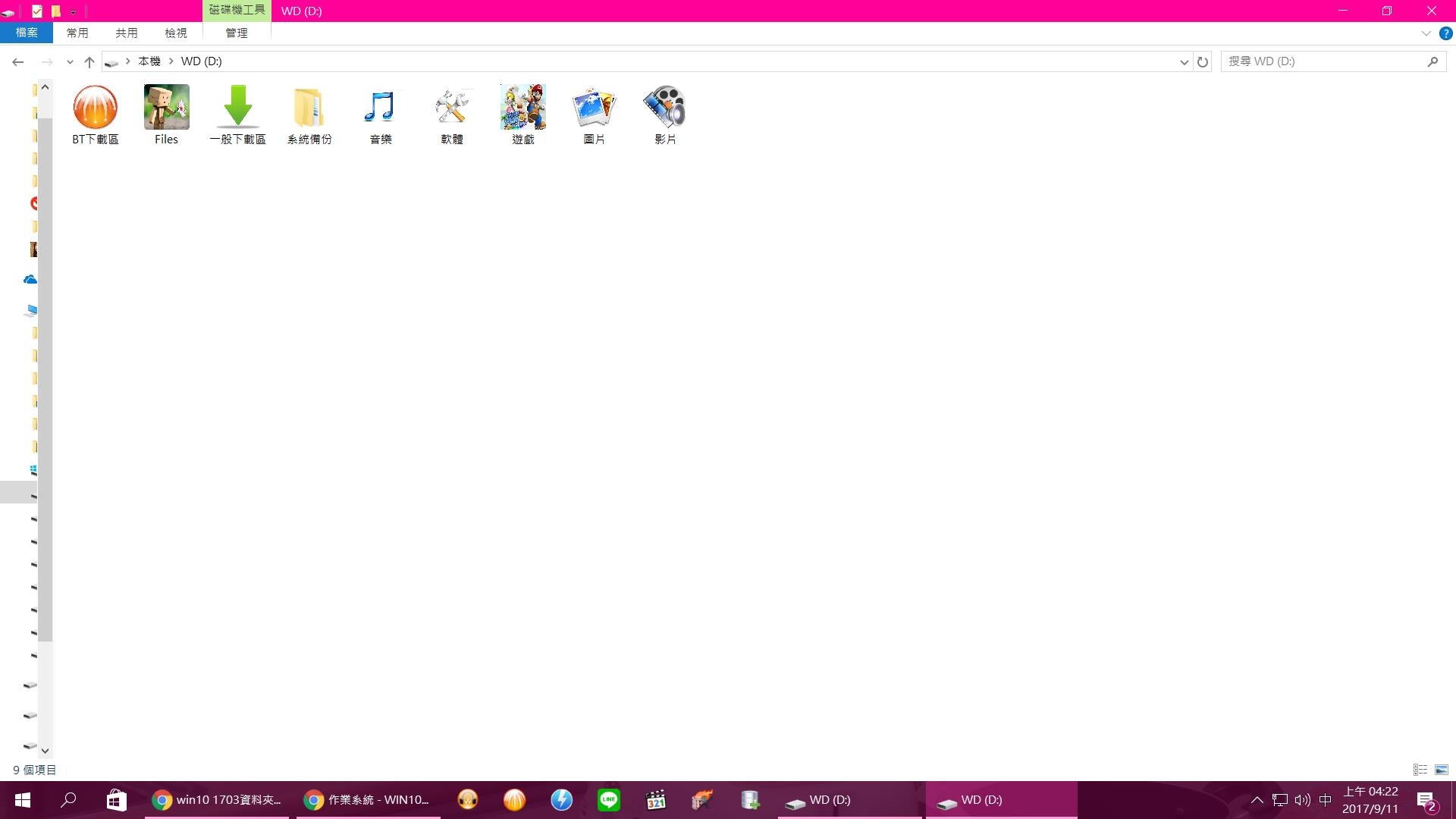Switch to the 檢視 ribbon tab
Screen dimensions: 1456x819
pyautogui.click(x=176, y=33)
